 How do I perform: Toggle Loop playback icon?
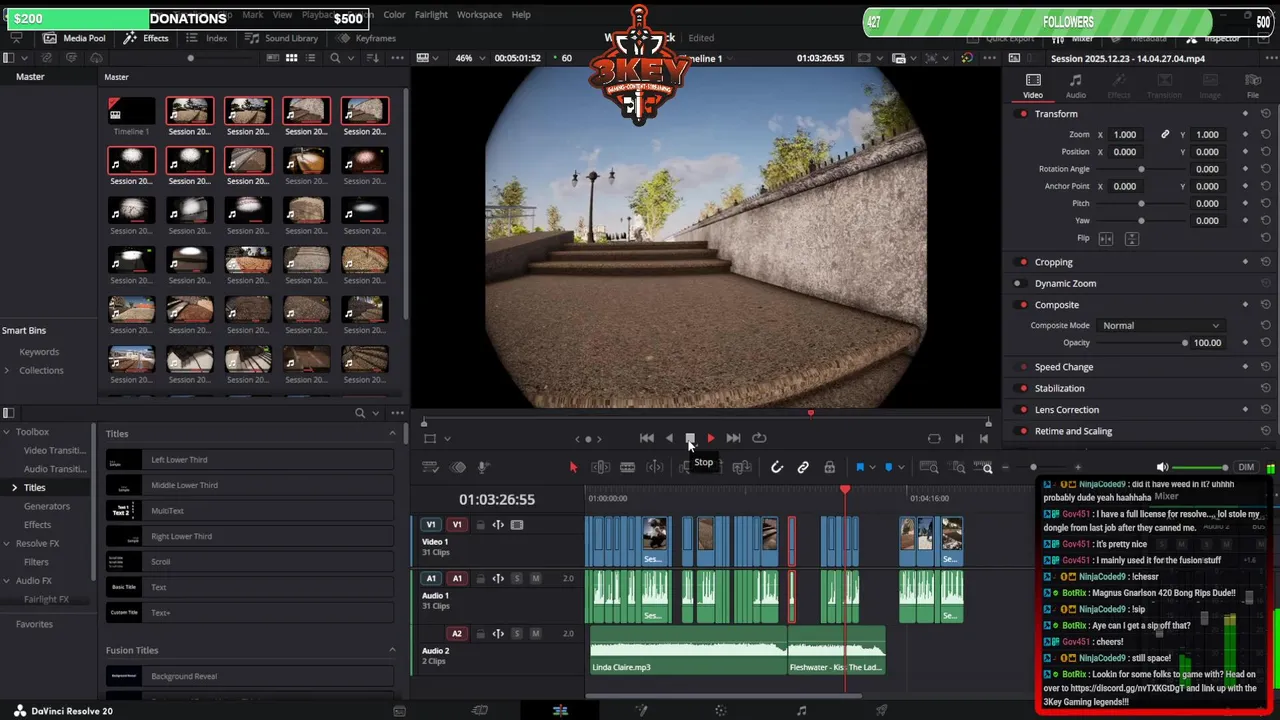tap(759, 438)
